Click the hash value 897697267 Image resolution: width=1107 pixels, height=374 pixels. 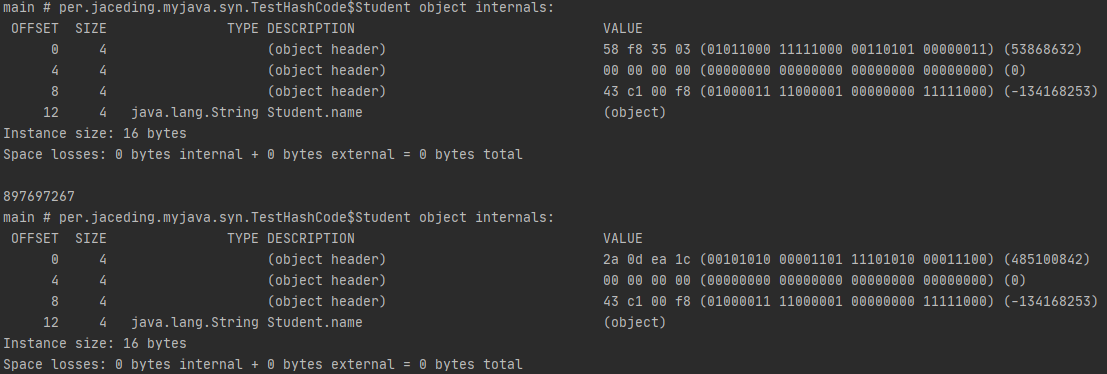coord(39,196)
